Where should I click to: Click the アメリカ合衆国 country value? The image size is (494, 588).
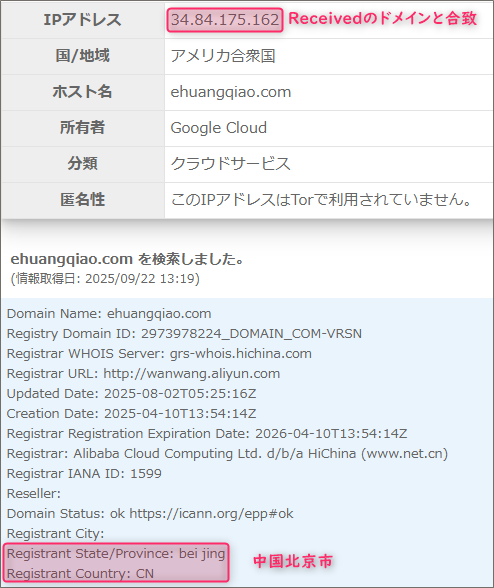tap(223, 56)
